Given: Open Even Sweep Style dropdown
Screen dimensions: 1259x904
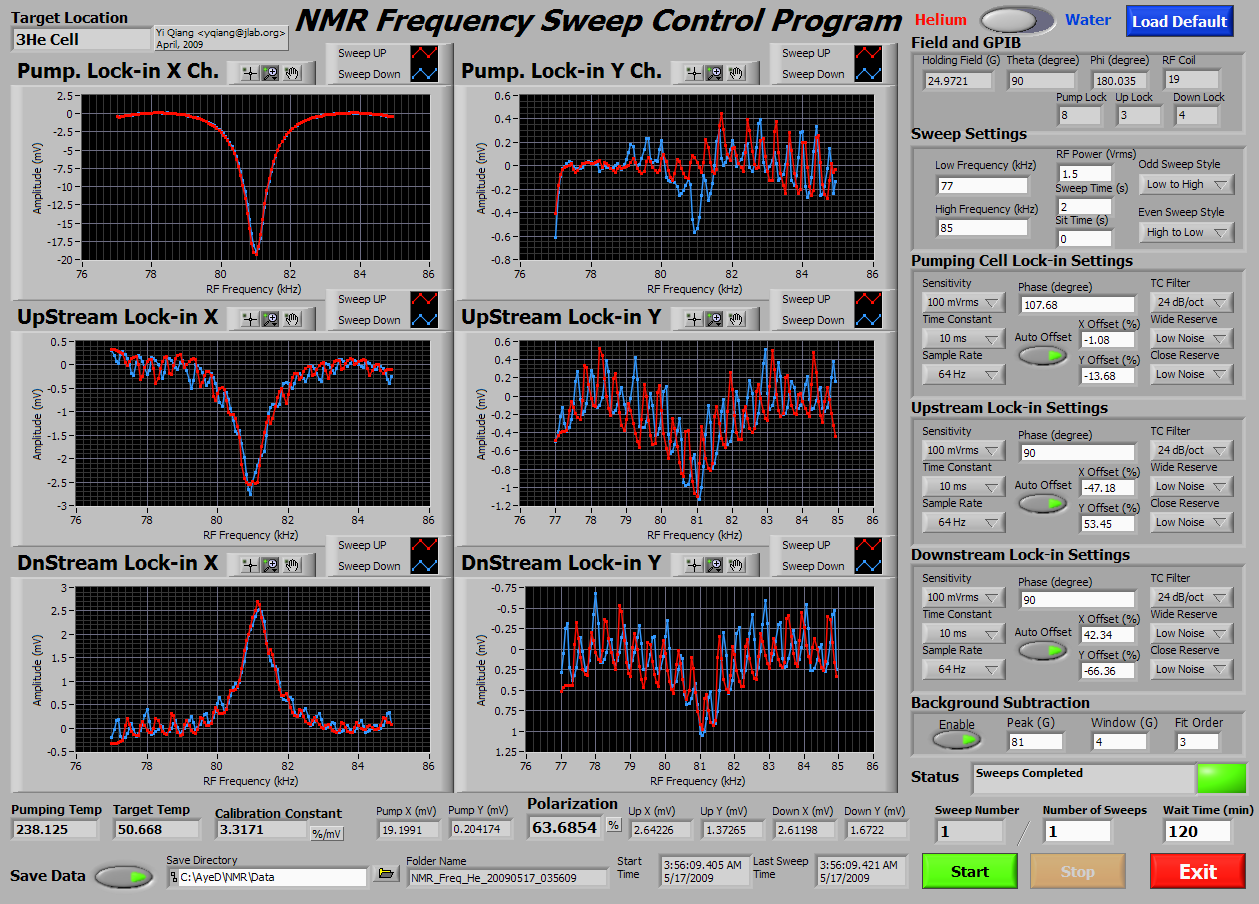Looking at the screenshot, I should [1186, 232].
